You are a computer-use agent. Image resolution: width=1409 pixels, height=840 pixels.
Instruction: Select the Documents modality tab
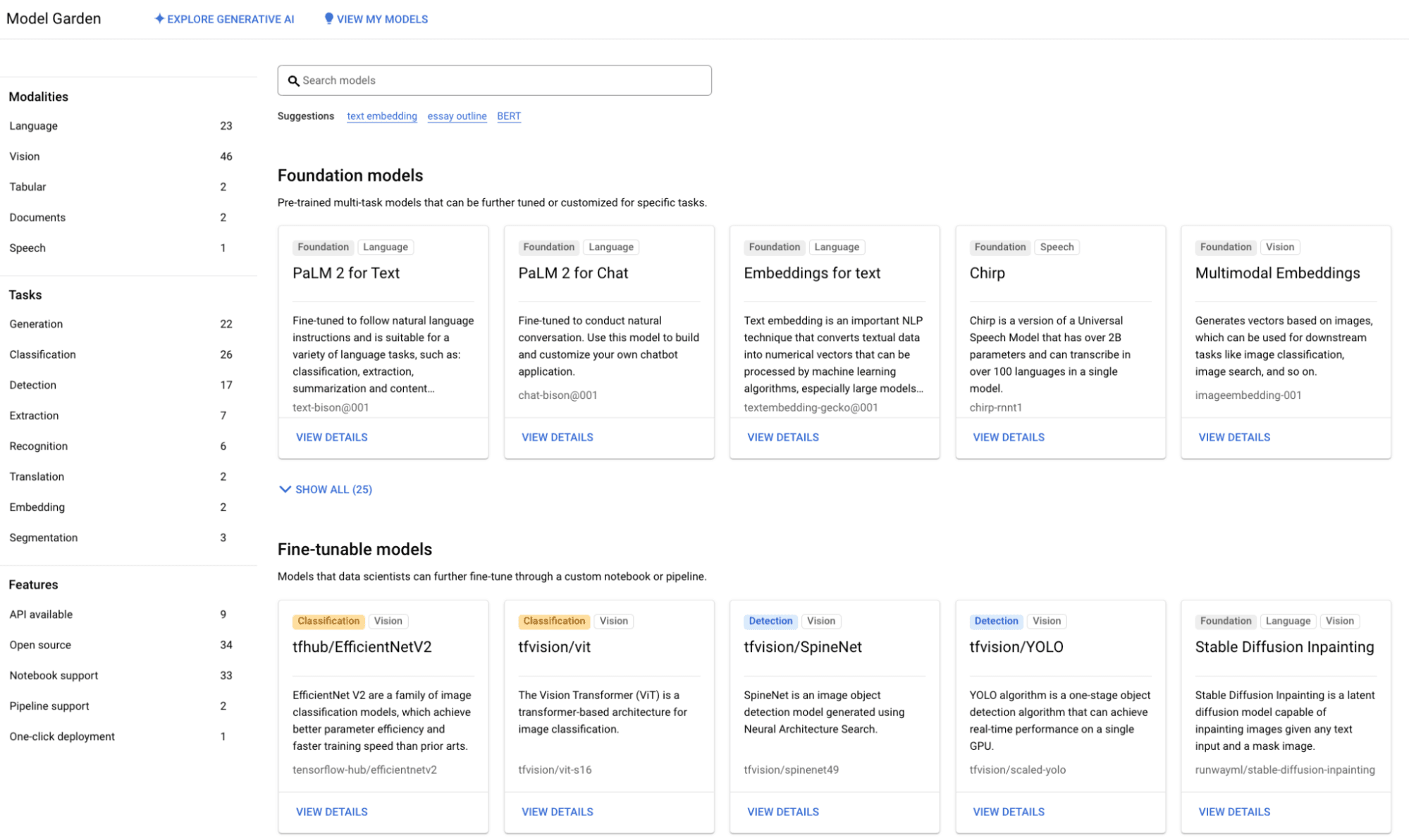37,217
